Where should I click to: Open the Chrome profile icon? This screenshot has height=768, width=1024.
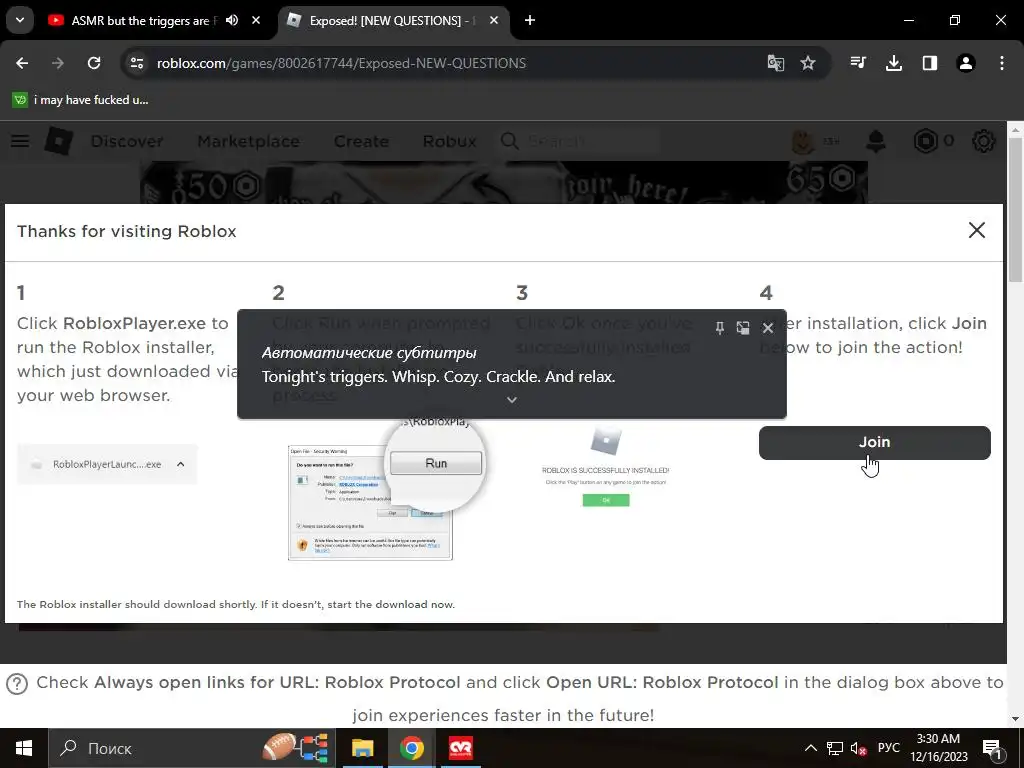(x=965, y=63)
